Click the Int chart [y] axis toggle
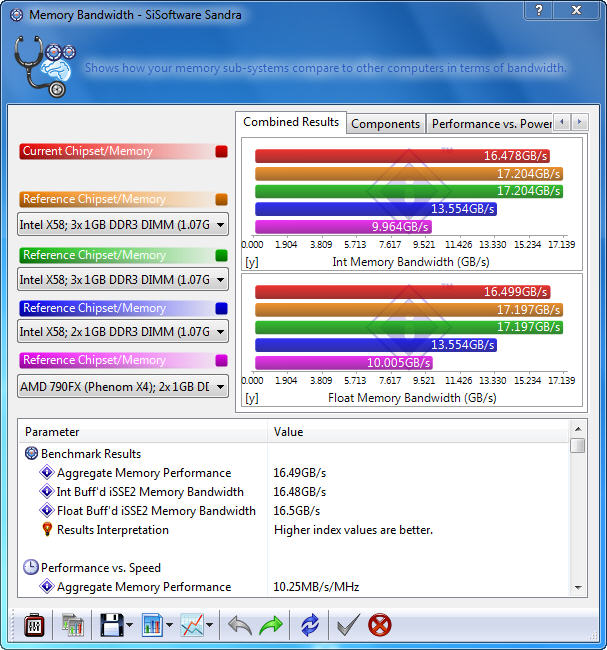This screenshot has height=650, width=607. pos(252,262)
